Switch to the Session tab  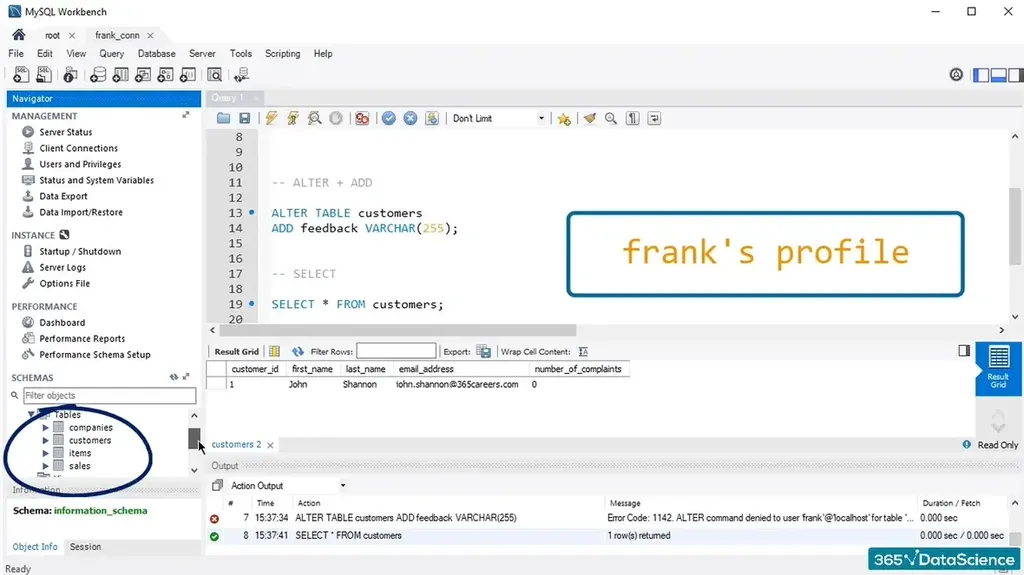tap(85, 547)
